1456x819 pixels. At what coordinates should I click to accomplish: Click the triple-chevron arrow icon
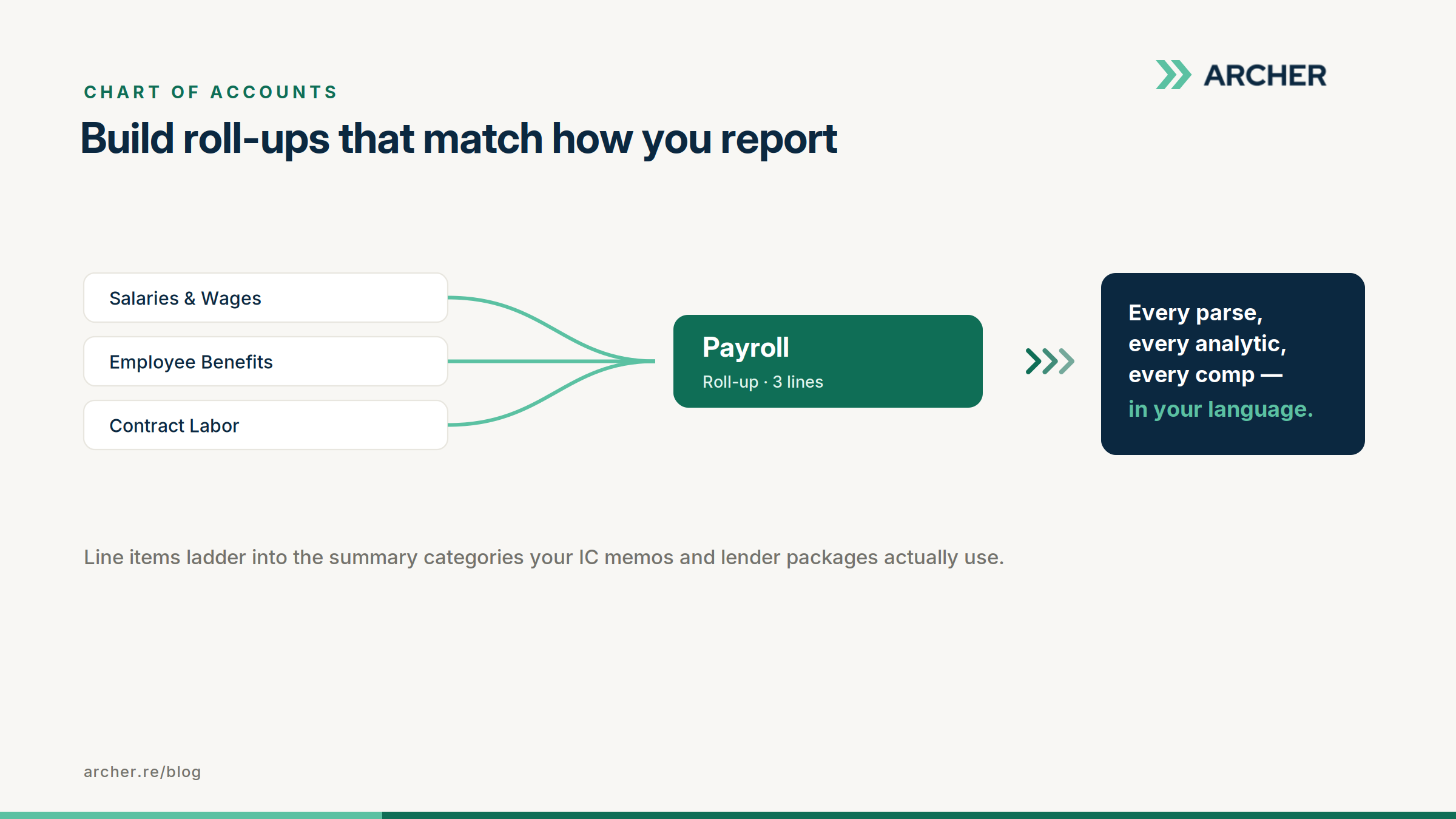pyautogui.click(x=1050, y=361)
